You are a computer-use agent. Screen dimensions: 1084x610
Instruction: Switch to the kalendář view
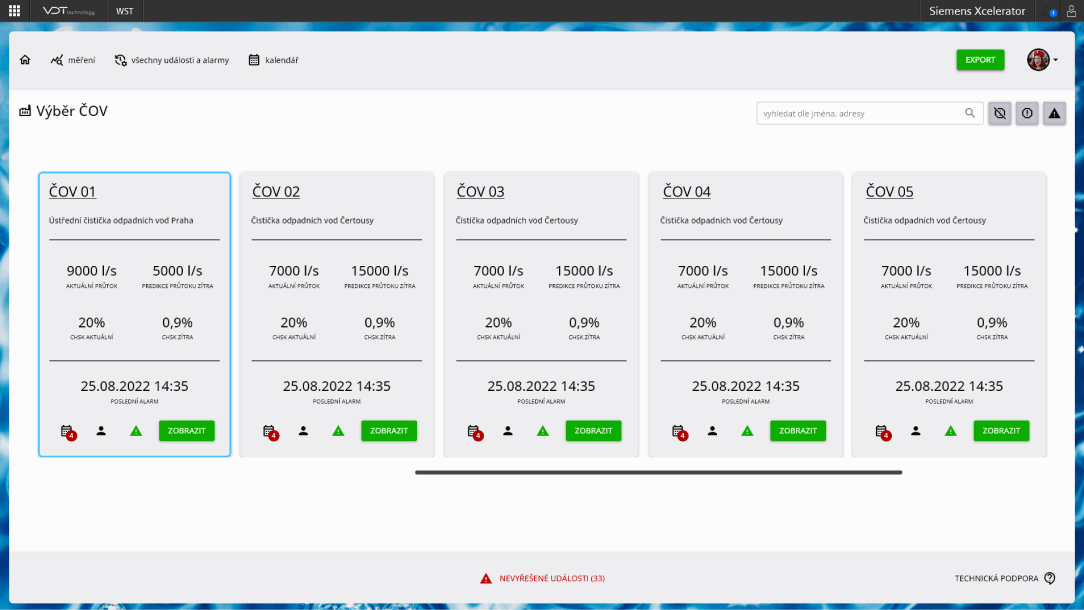coord(273,60)
